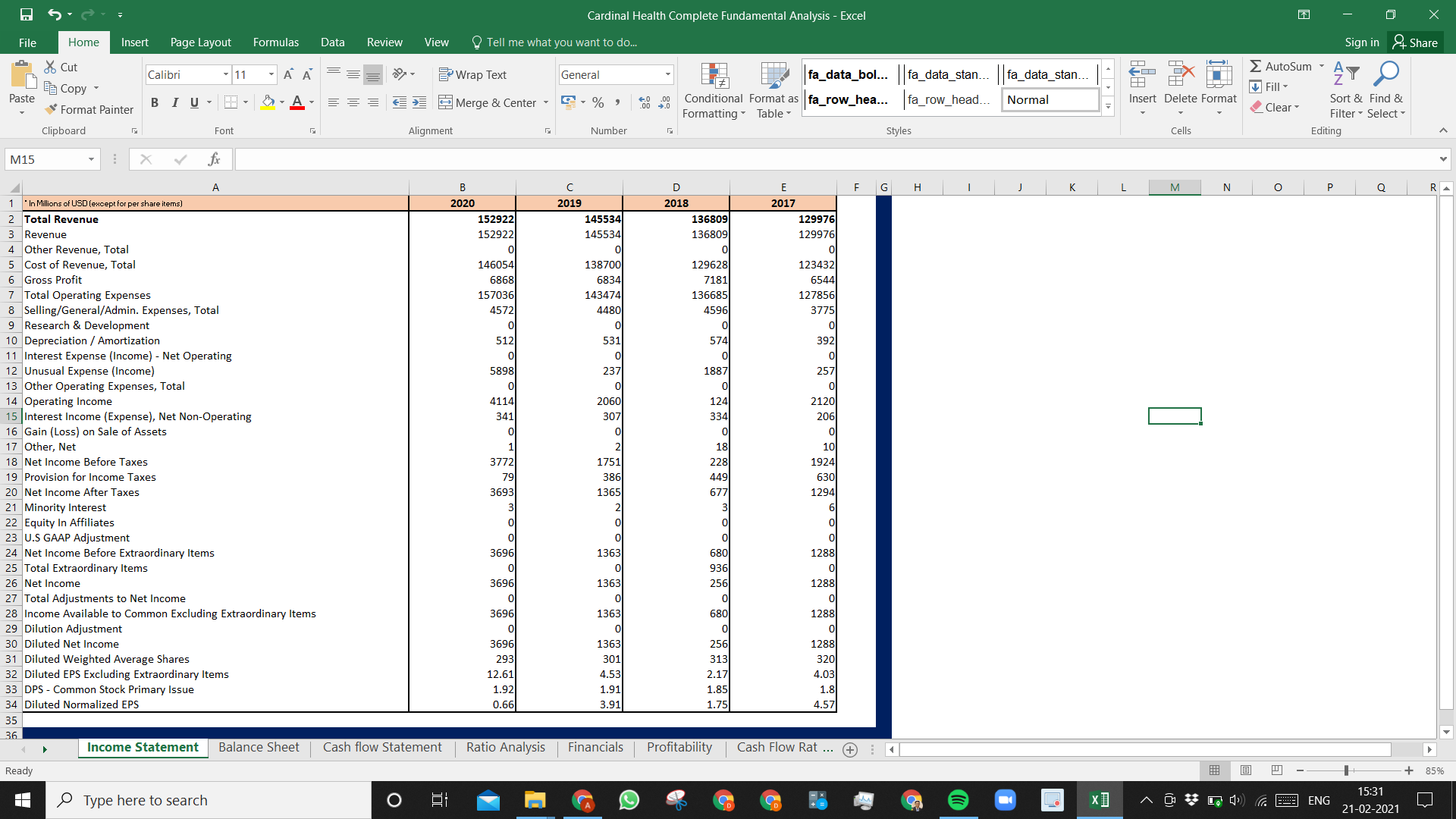Open Conditional Formatting menu

[x=714, y=90]
